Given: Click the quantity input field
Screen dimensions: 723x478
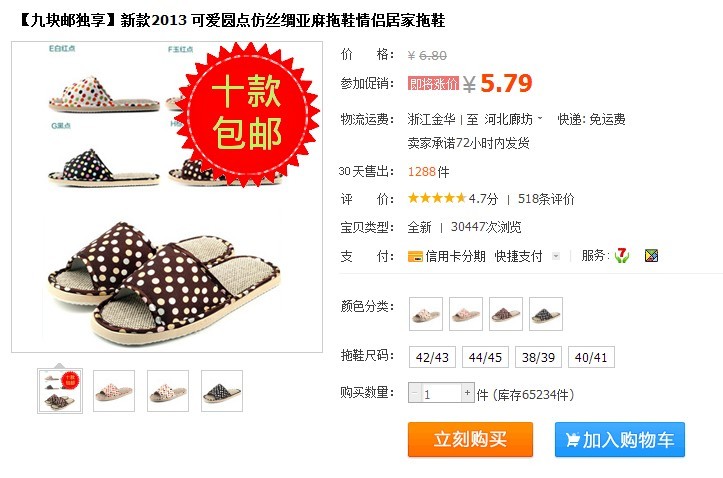Looking at the screenshot, I should pyautogui.click(x=441, y=393).
